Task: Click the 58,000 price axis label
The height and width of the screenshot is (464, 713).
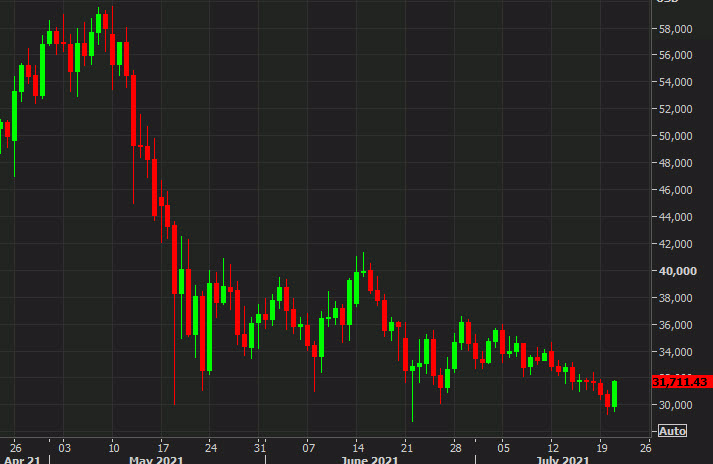Action: click(x=675, y=29)
